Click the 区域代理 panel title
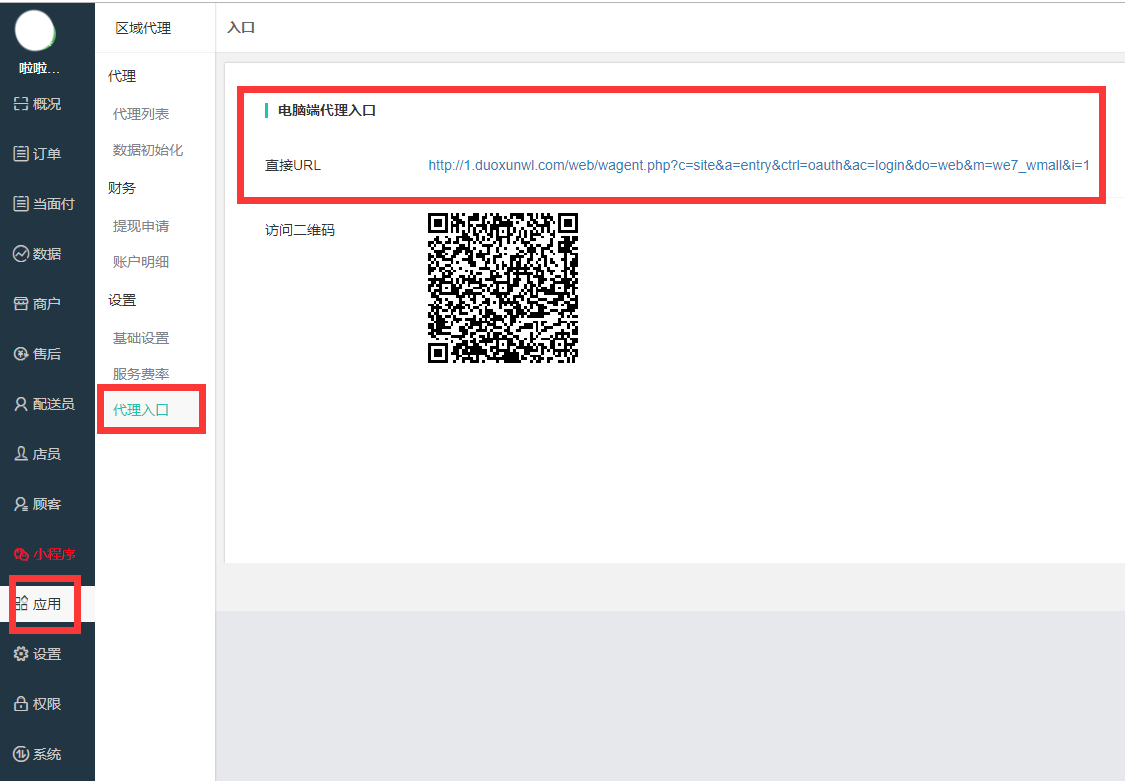1125x781 pixels. [x=143, y=28]
